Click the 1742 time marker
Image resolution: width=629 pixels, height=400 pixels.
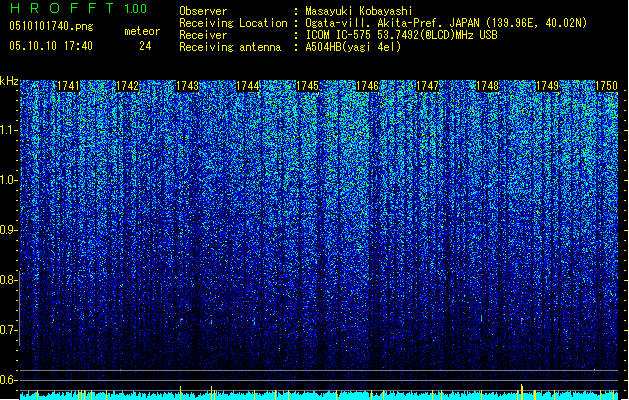click(x=128, y=86)
